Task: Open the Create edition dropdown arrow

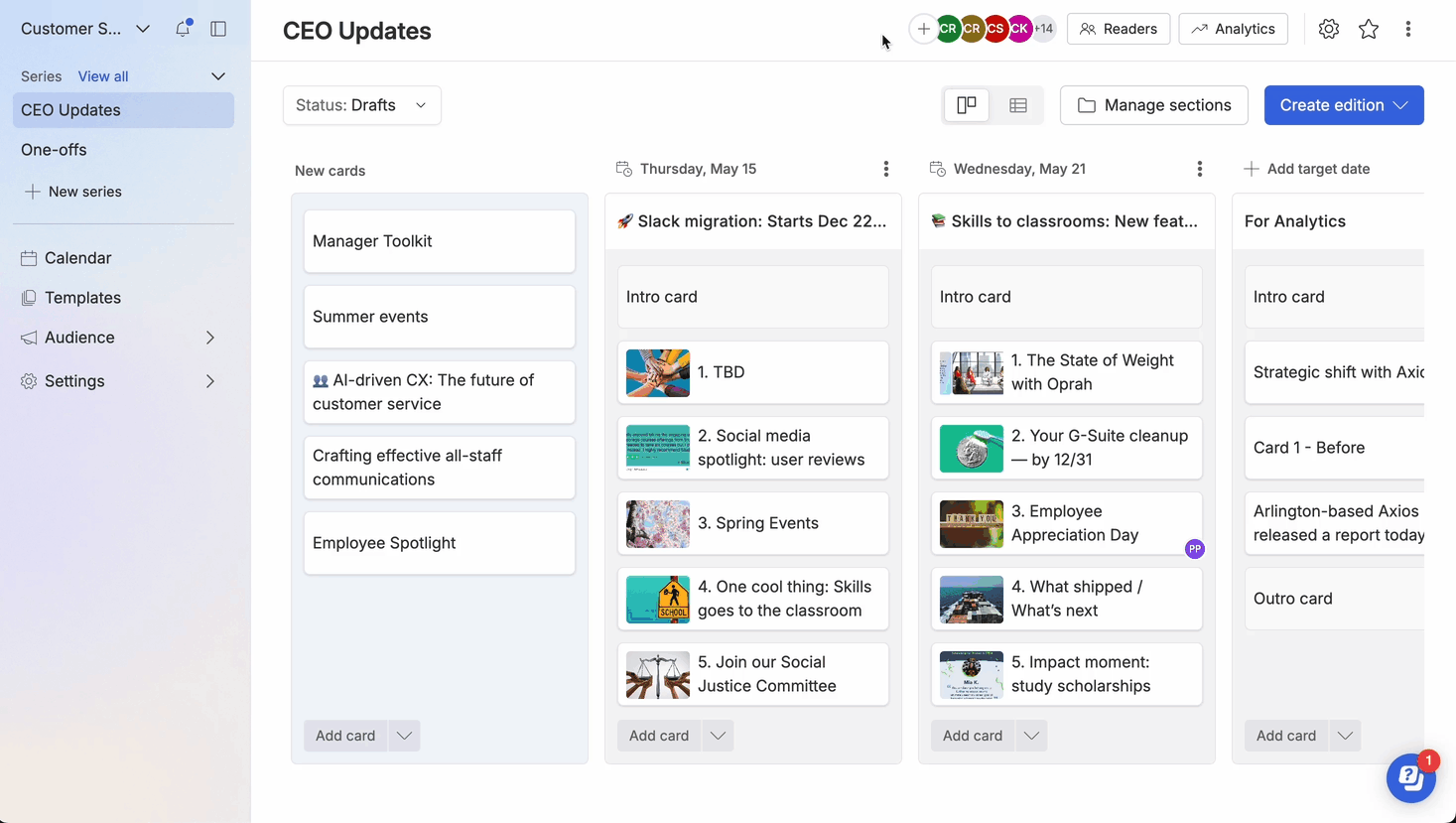Action: [x=1400, y=105]
